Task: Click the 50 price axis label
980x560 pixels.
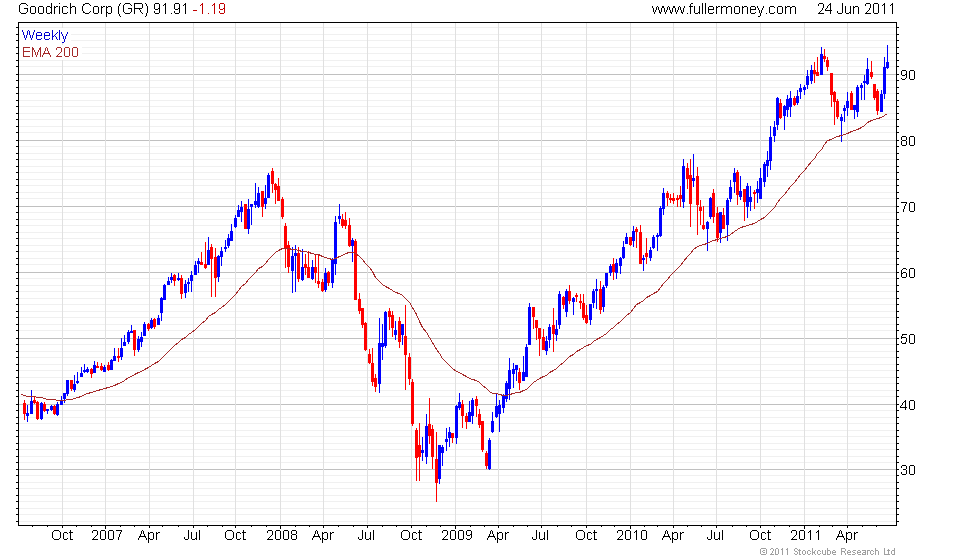Action: (x=908, y=339)
